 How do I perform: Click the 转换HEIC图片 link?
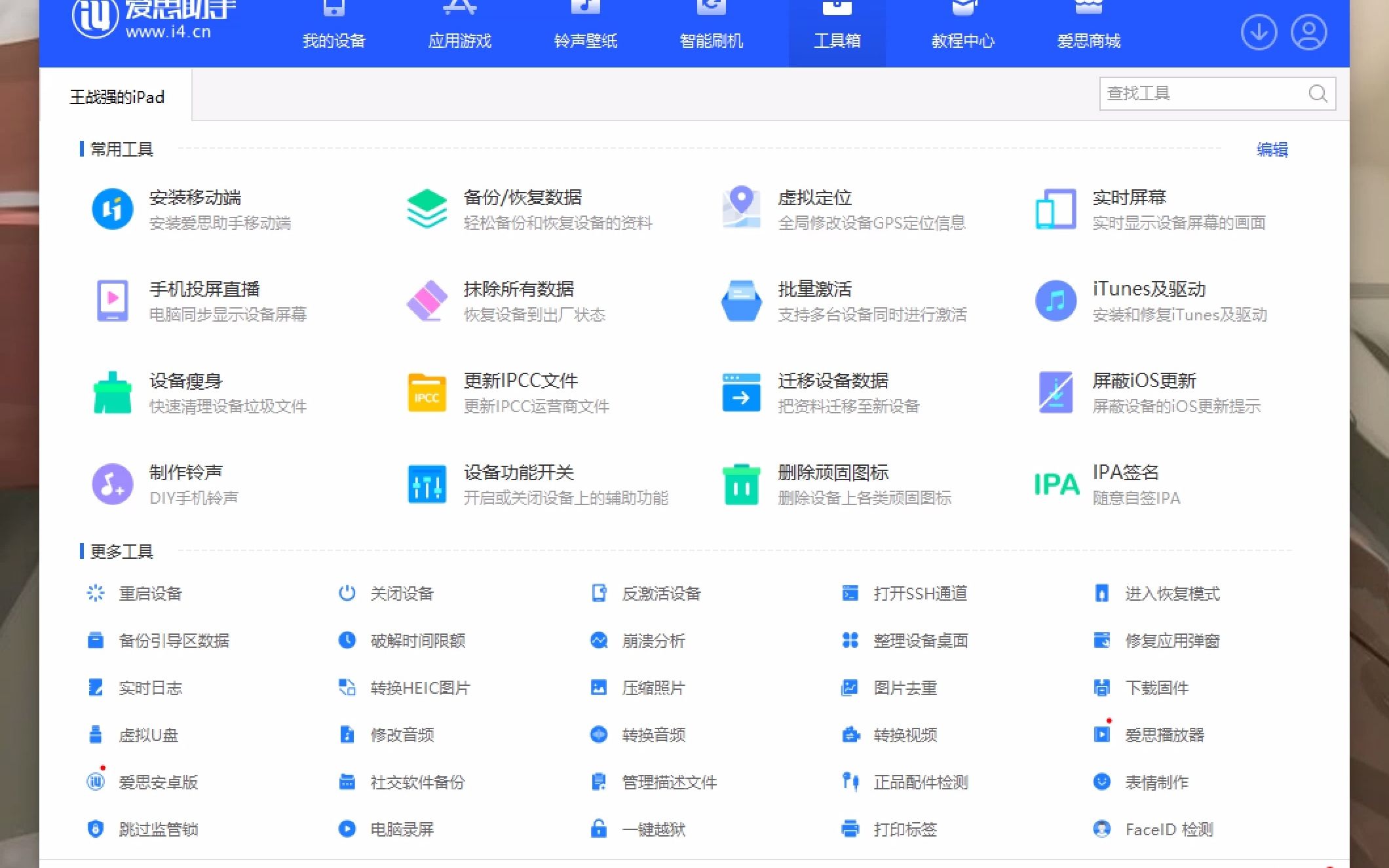coord(420,687)
